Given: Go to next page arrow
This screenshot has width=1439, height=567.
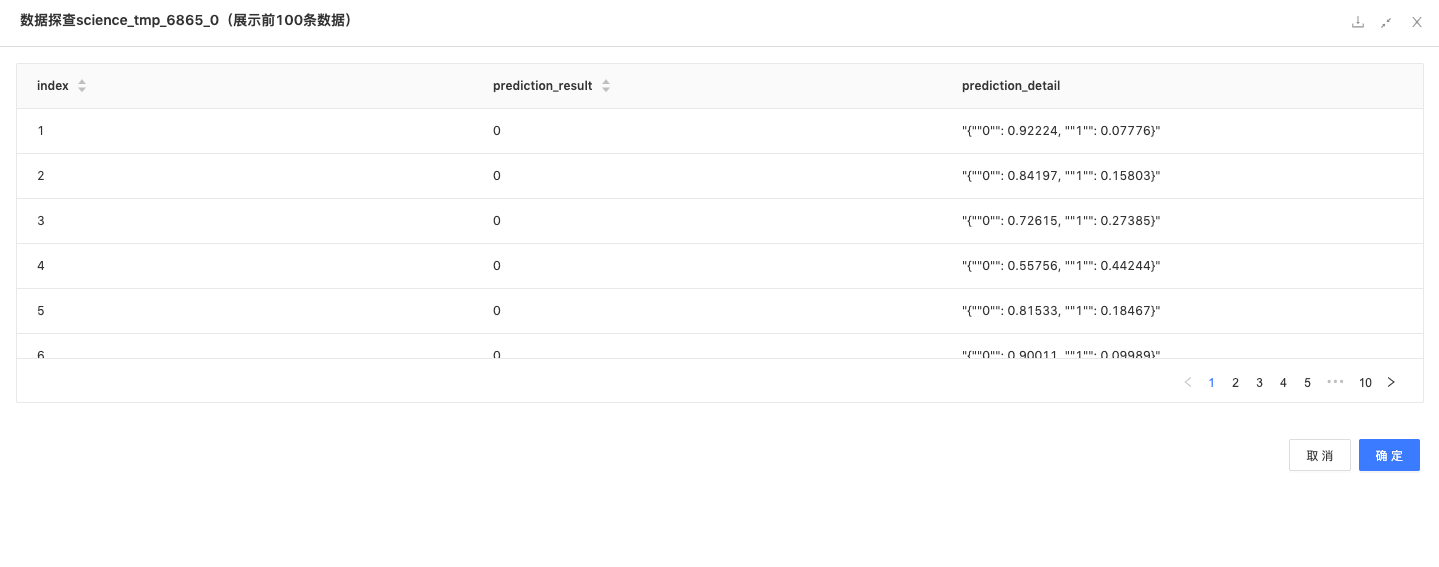Looking at the screenshot, I should tap(1391, 382).
